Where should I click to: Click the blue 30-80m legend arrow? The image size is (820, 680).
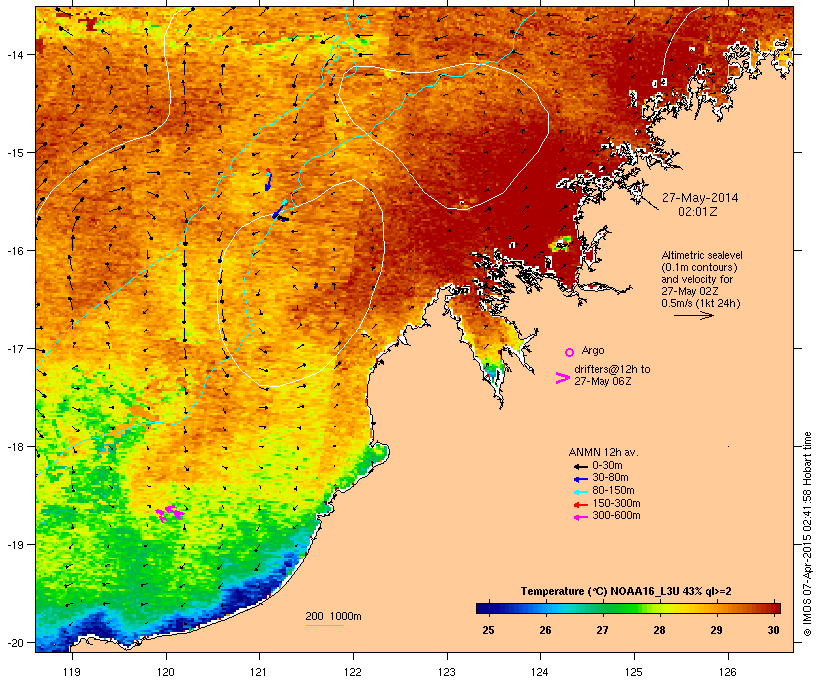[580, 479]
